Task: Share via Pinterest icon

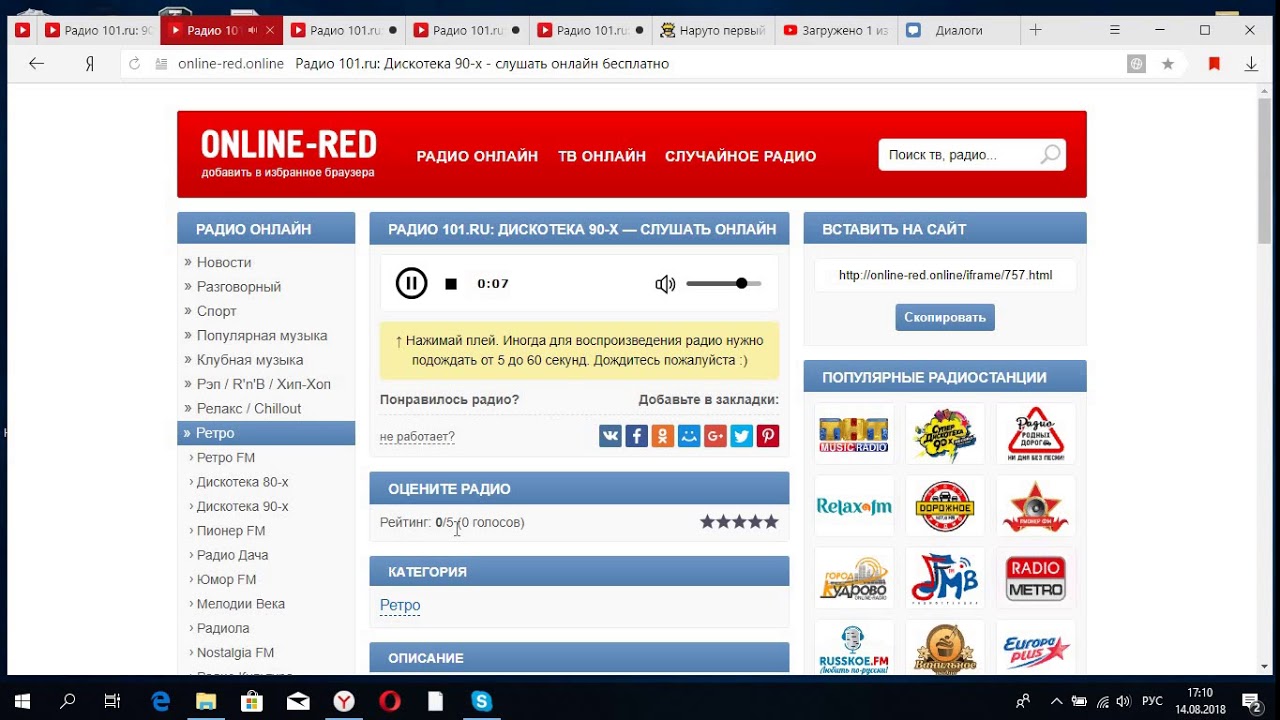Action: [768, 436]
